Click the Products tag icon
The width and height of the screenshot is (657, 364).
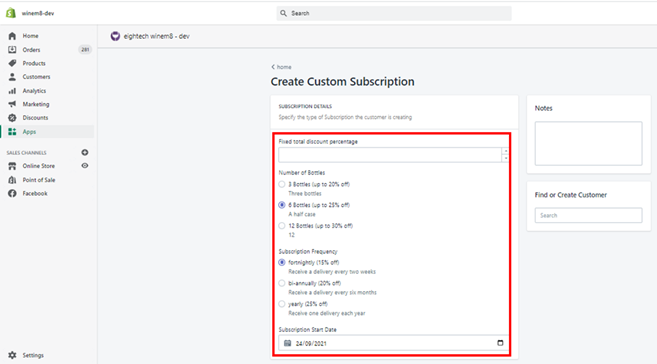coord(12,63)
